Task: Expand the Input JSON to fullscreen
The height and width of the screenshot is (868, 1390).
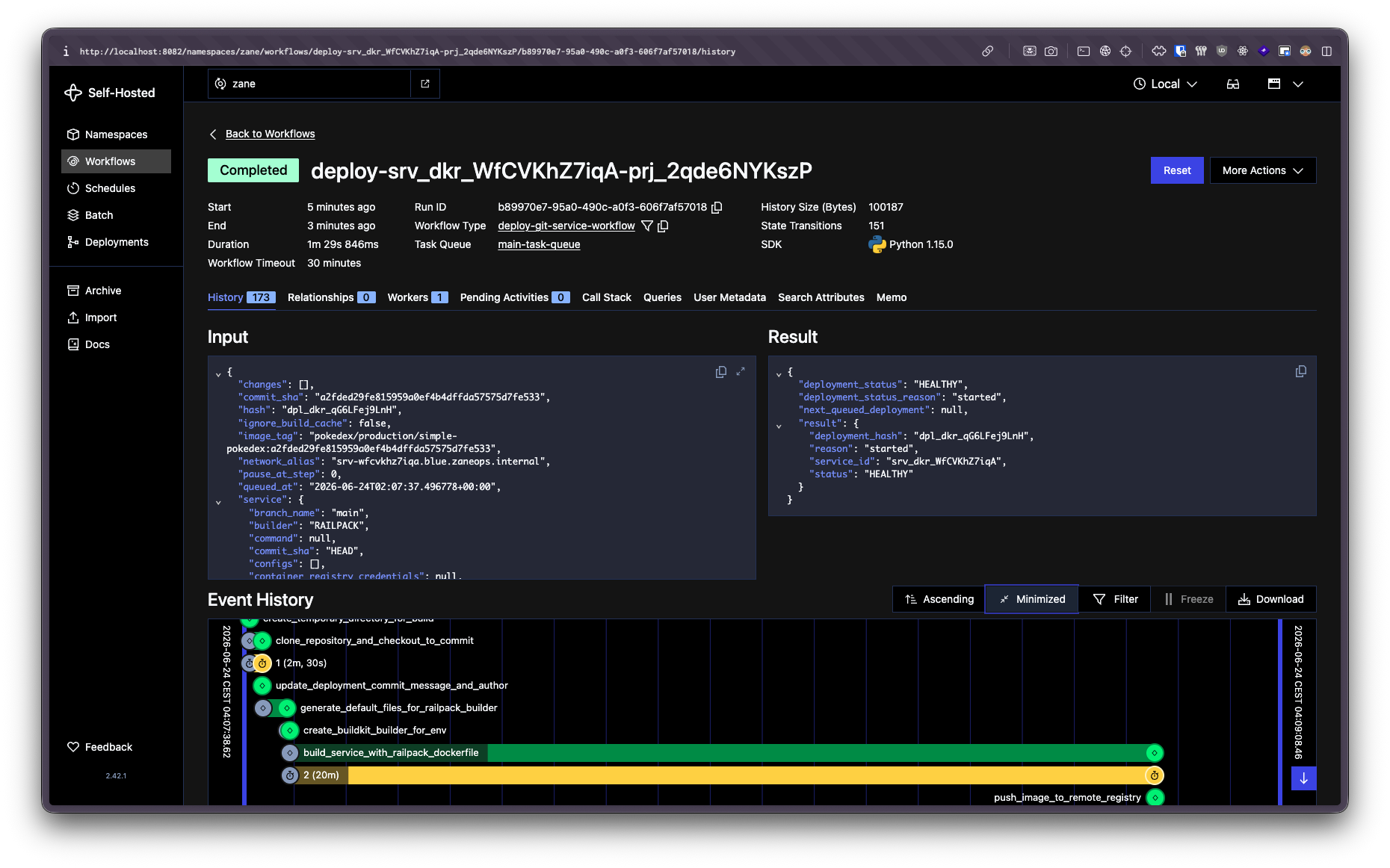Action: pyautogui.click(x=741, y=371)
